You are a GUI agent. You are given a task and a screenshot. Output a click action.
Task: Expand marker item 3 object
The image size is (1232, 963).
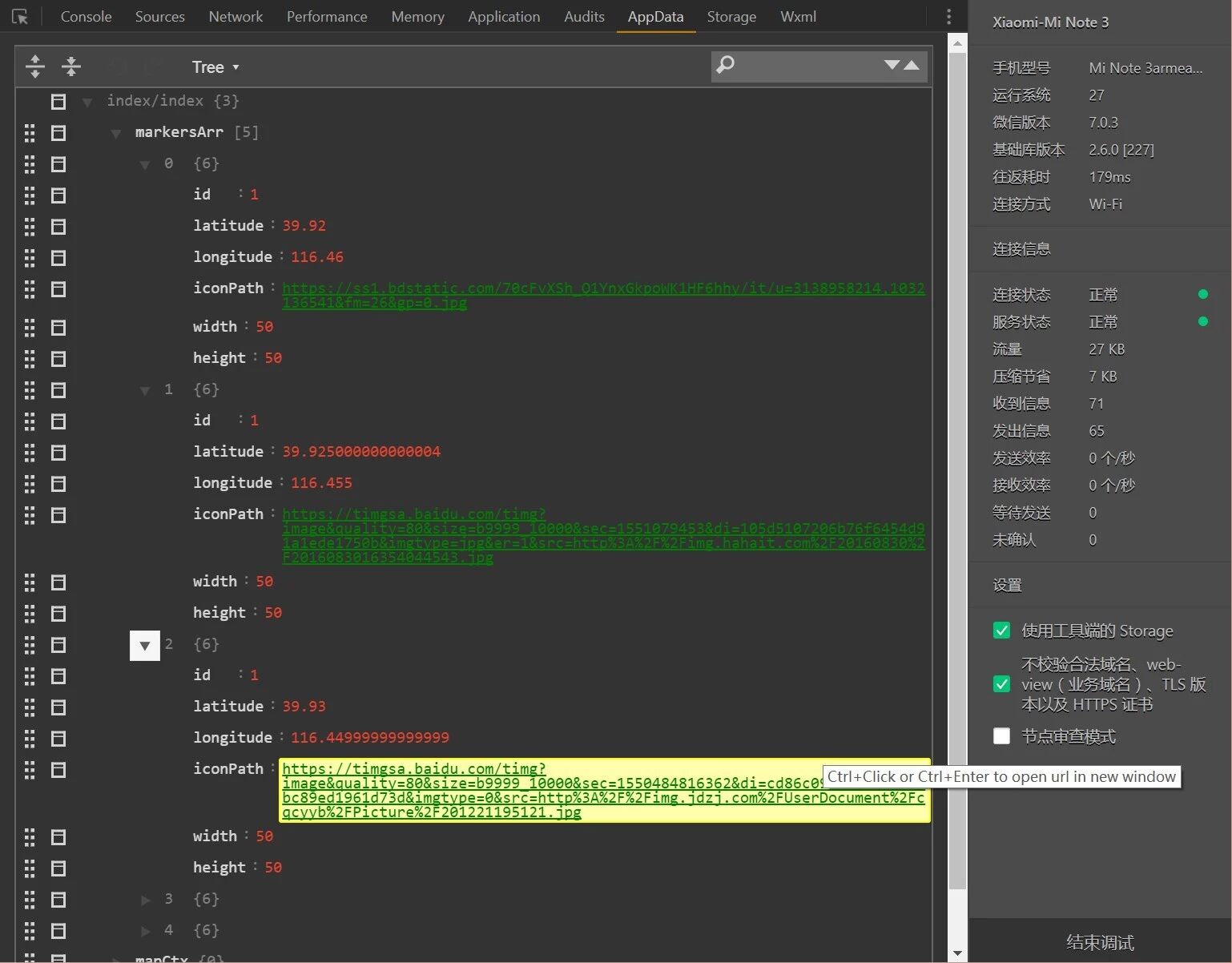click(145, 900)
